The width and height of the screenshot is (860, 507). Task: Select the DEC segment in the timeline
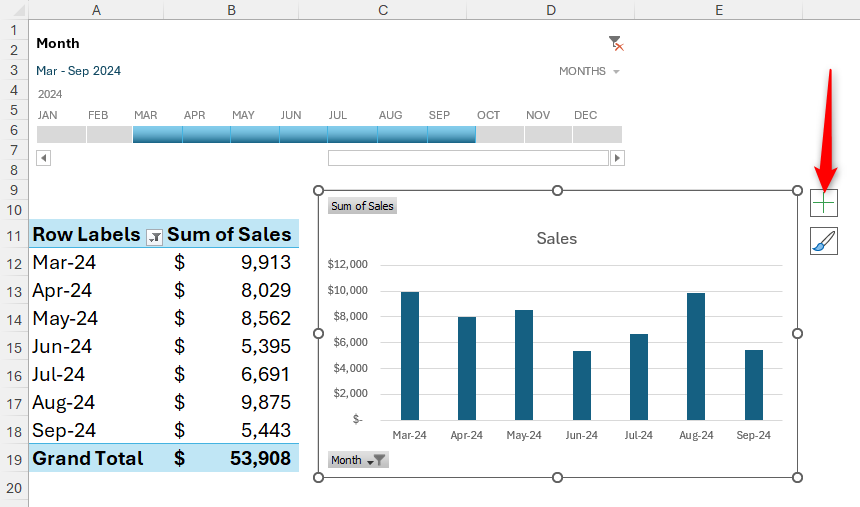click(597, 134)
